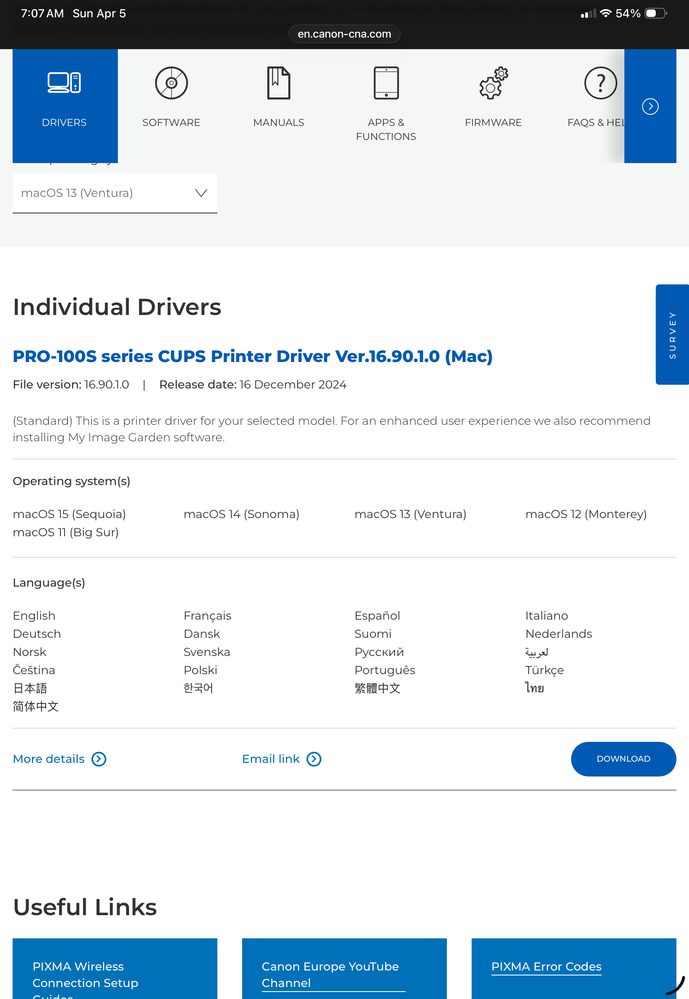Click Español language entry
Screen dimensions: 689x999
(x=377, y=615)
